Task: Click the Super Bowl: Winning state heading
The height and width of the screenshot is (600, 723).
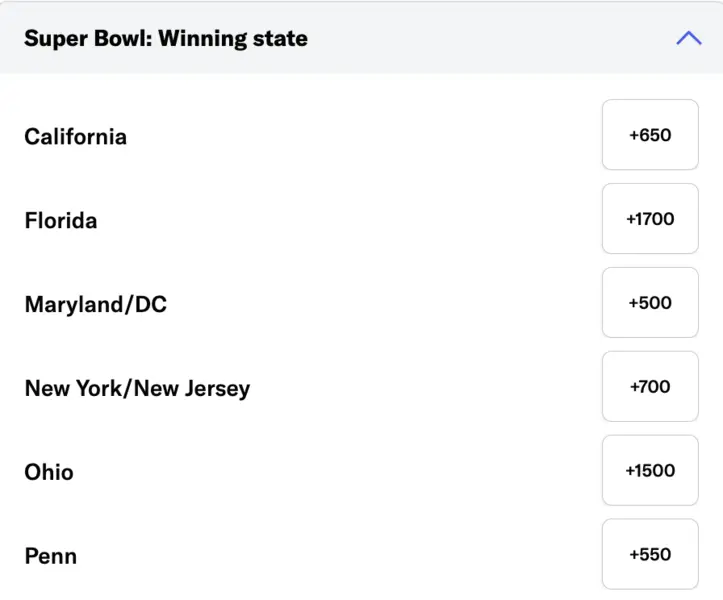Action: [x=166, y=39]
